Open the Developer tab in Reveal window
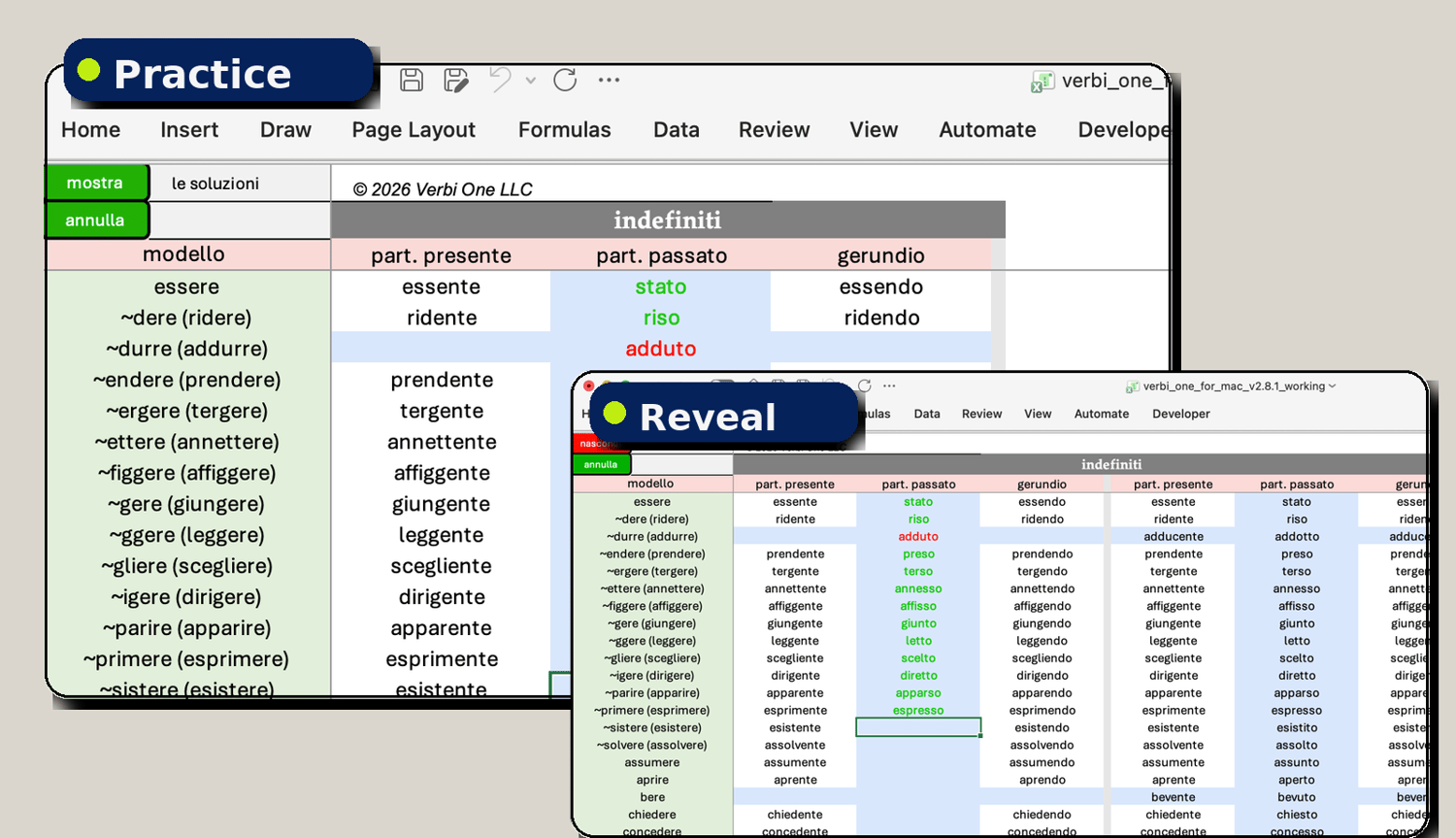The height and width of the screenshot is (838, 1456). (1181, 414)
